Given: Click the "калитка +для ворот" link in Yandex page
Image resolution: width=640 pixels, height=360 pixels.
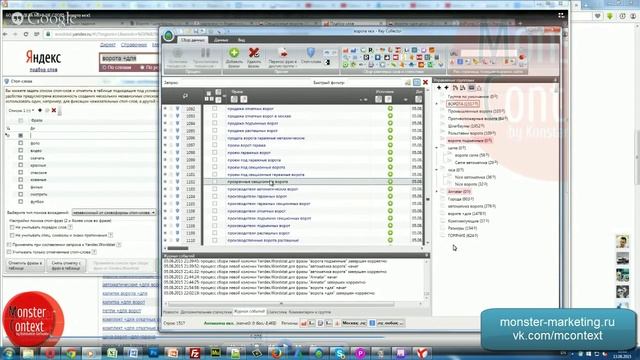Looking at the screenshot, I should (x=124, y=302).
